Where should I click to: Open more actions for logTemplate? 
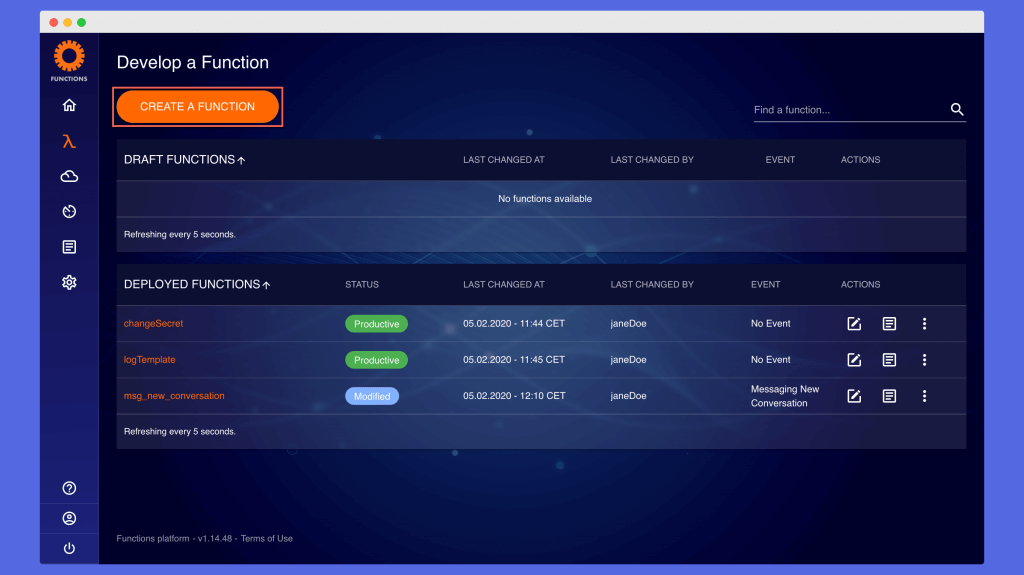tap(924, 359)
